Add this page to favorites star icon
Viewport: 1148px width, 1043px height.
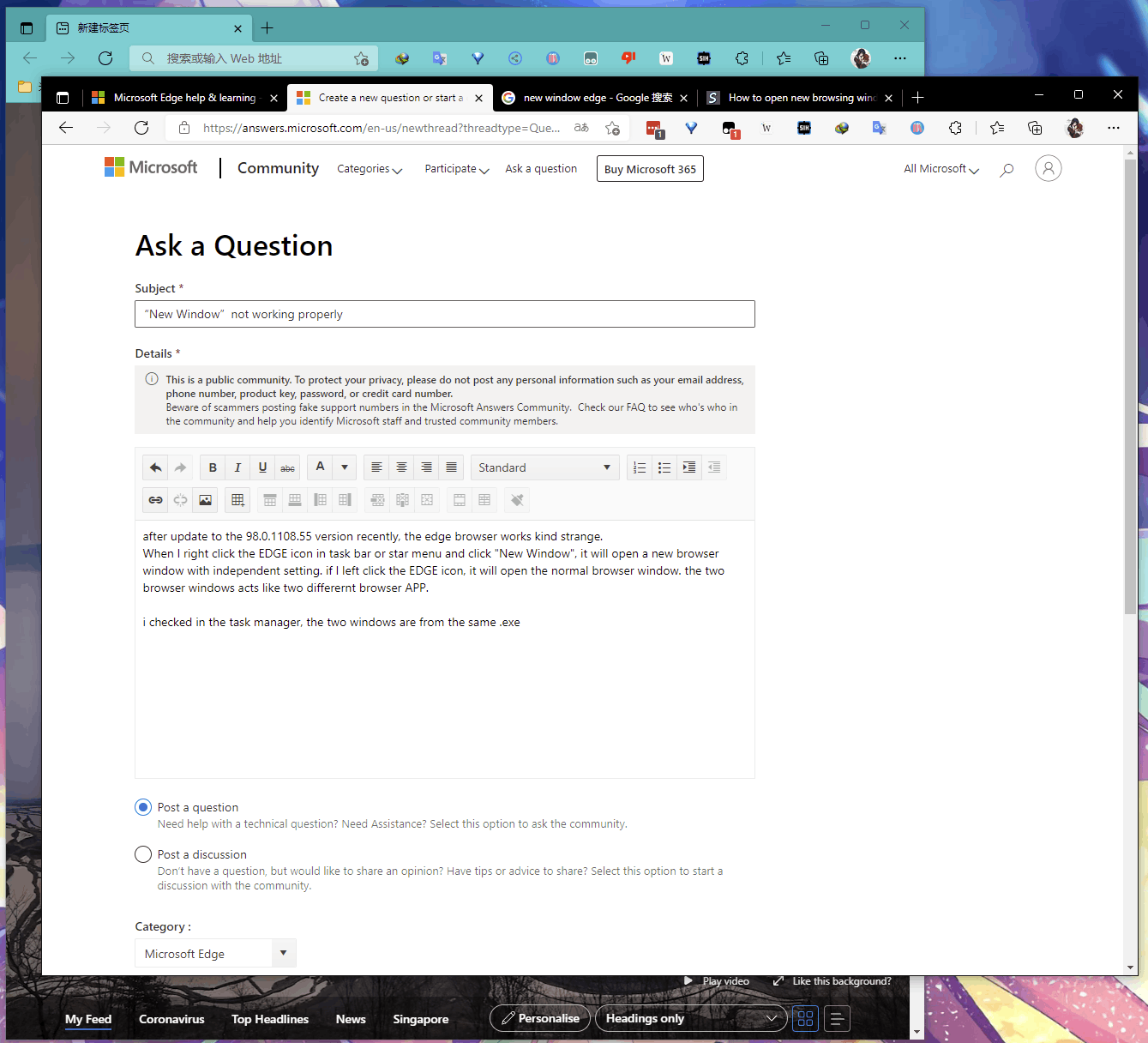point(612,128)
